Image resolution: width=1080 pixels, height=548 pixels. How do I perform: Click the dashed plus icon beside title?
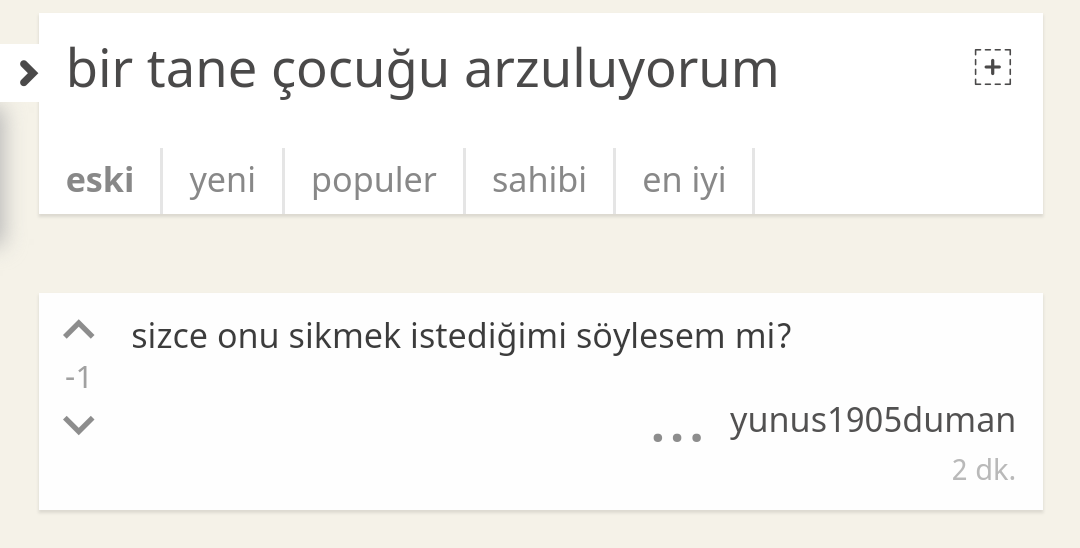coord(993,67)
